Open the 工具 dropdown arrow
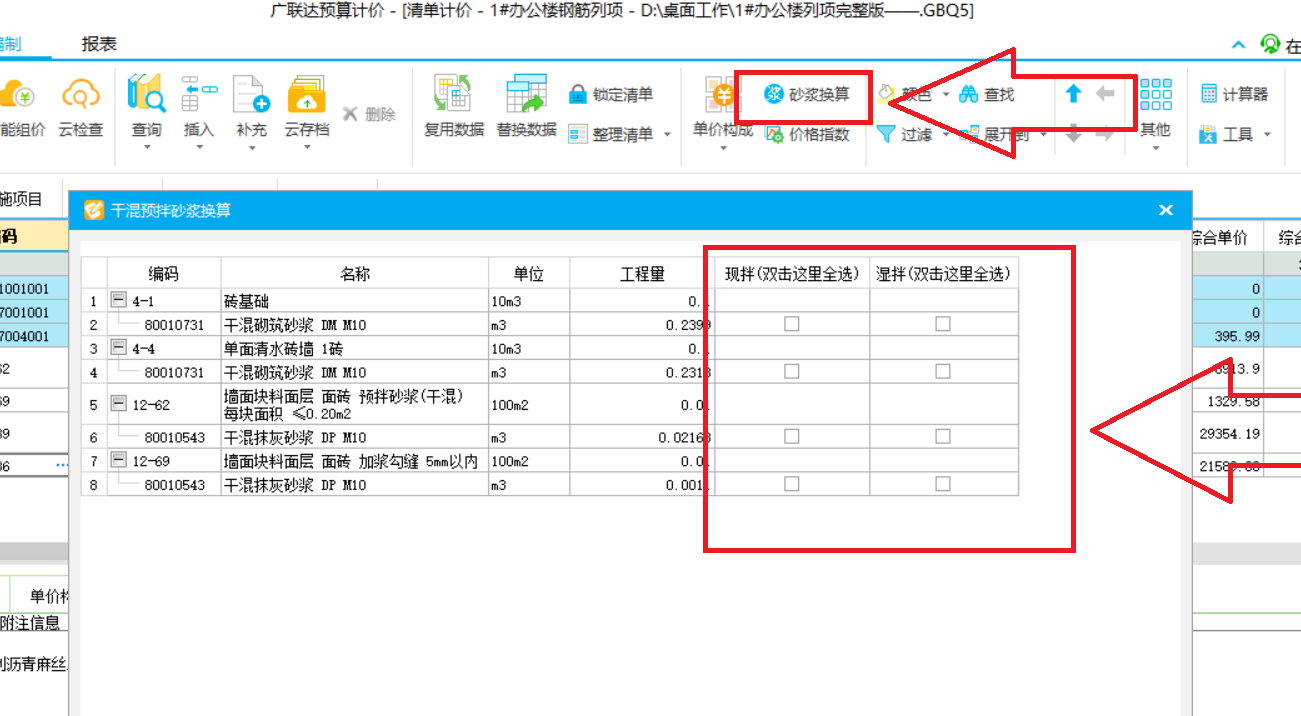The height and width of the screenshot is (716, 1301). 1267,135
